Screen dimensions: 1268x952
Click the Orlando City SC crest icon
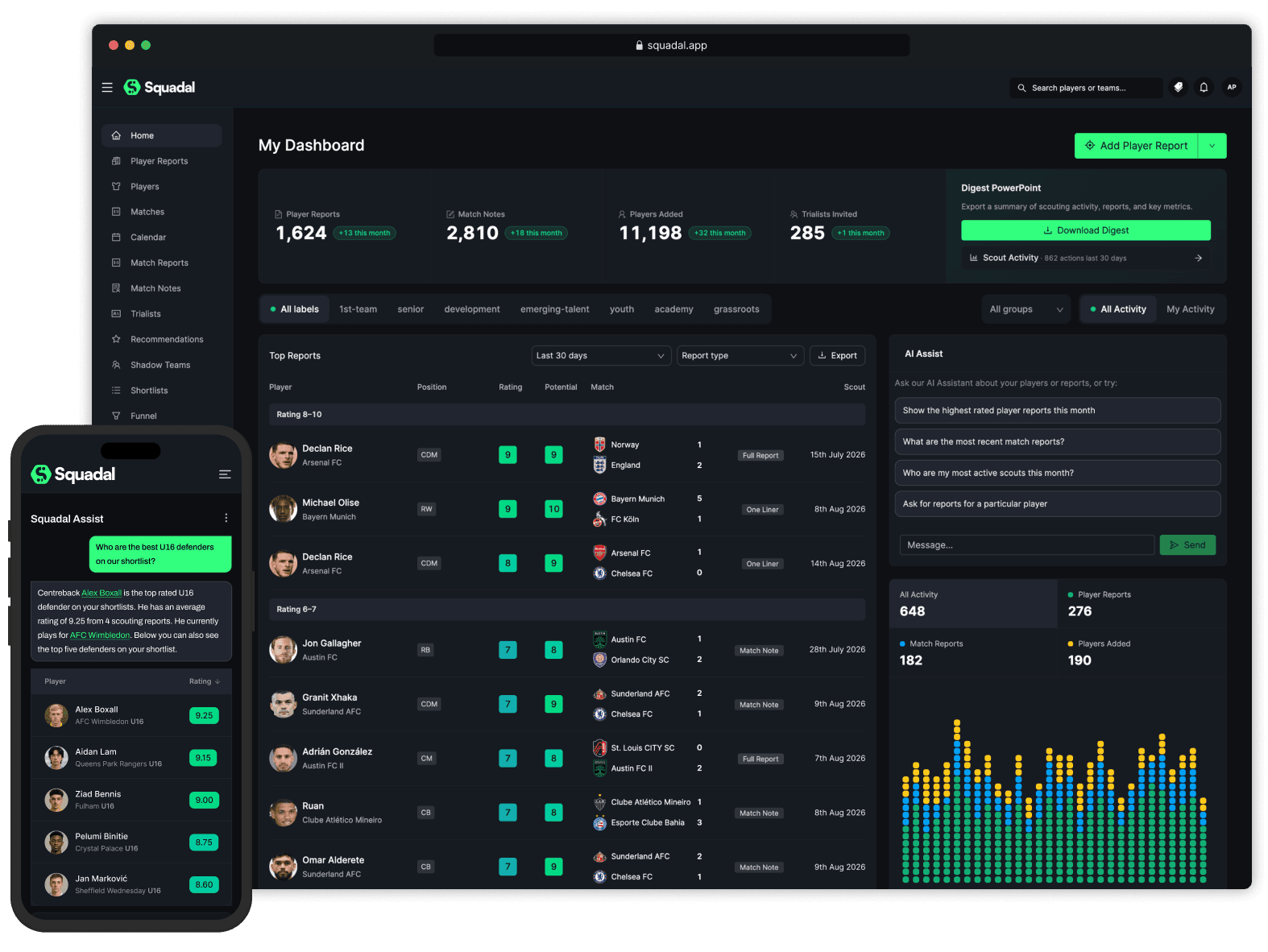pos(599,660)
